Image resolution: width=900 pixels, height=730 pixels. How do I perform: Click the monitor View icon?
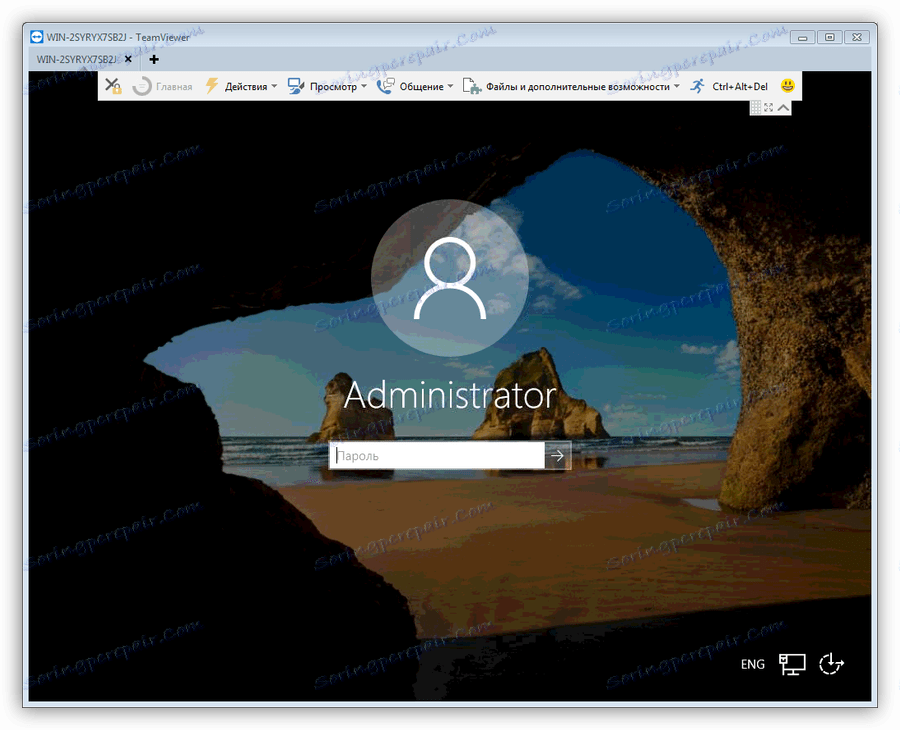296,86
